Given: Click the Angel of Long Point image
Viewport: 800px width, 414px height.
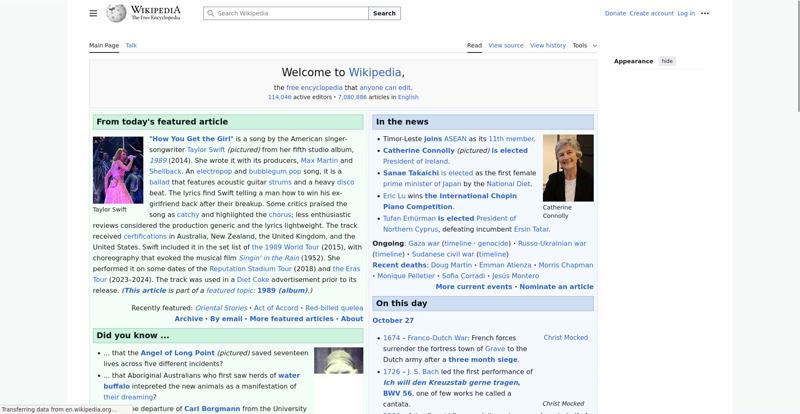Looking at the screenshot, I should click(338, 360).
